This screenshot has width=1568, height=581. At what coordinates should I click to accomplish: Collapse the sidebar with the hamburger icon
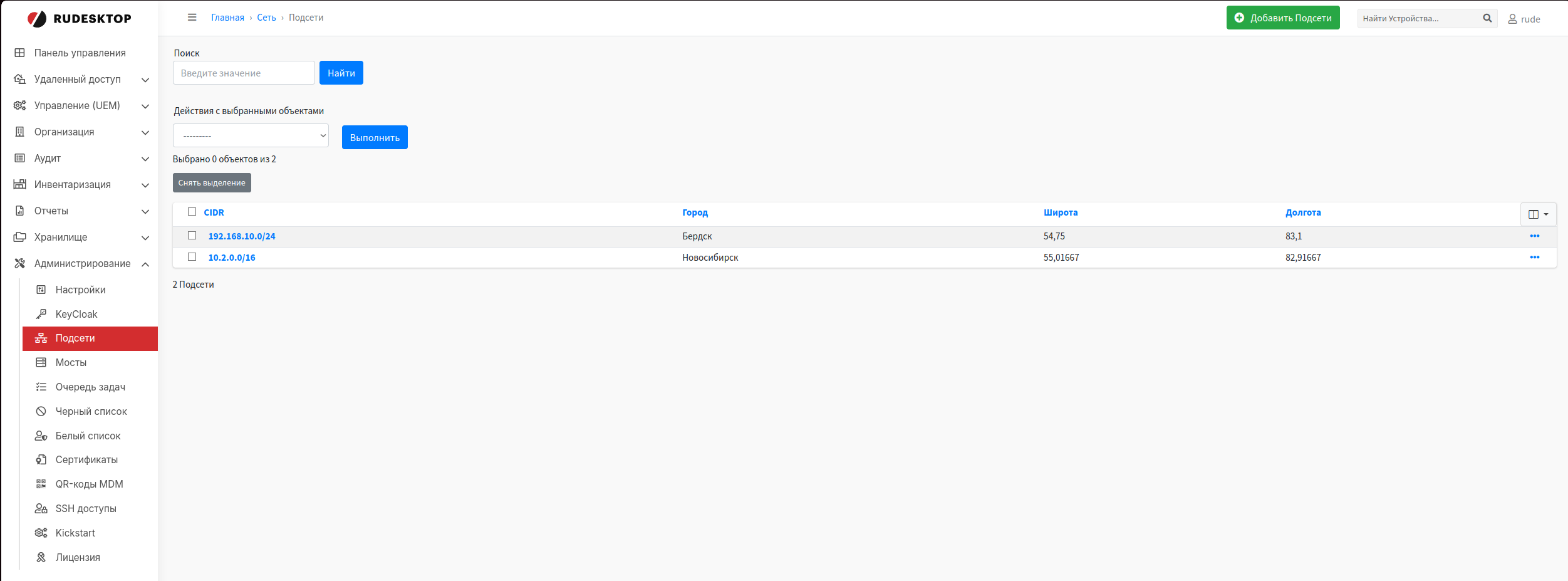click(x=192, y=18)
